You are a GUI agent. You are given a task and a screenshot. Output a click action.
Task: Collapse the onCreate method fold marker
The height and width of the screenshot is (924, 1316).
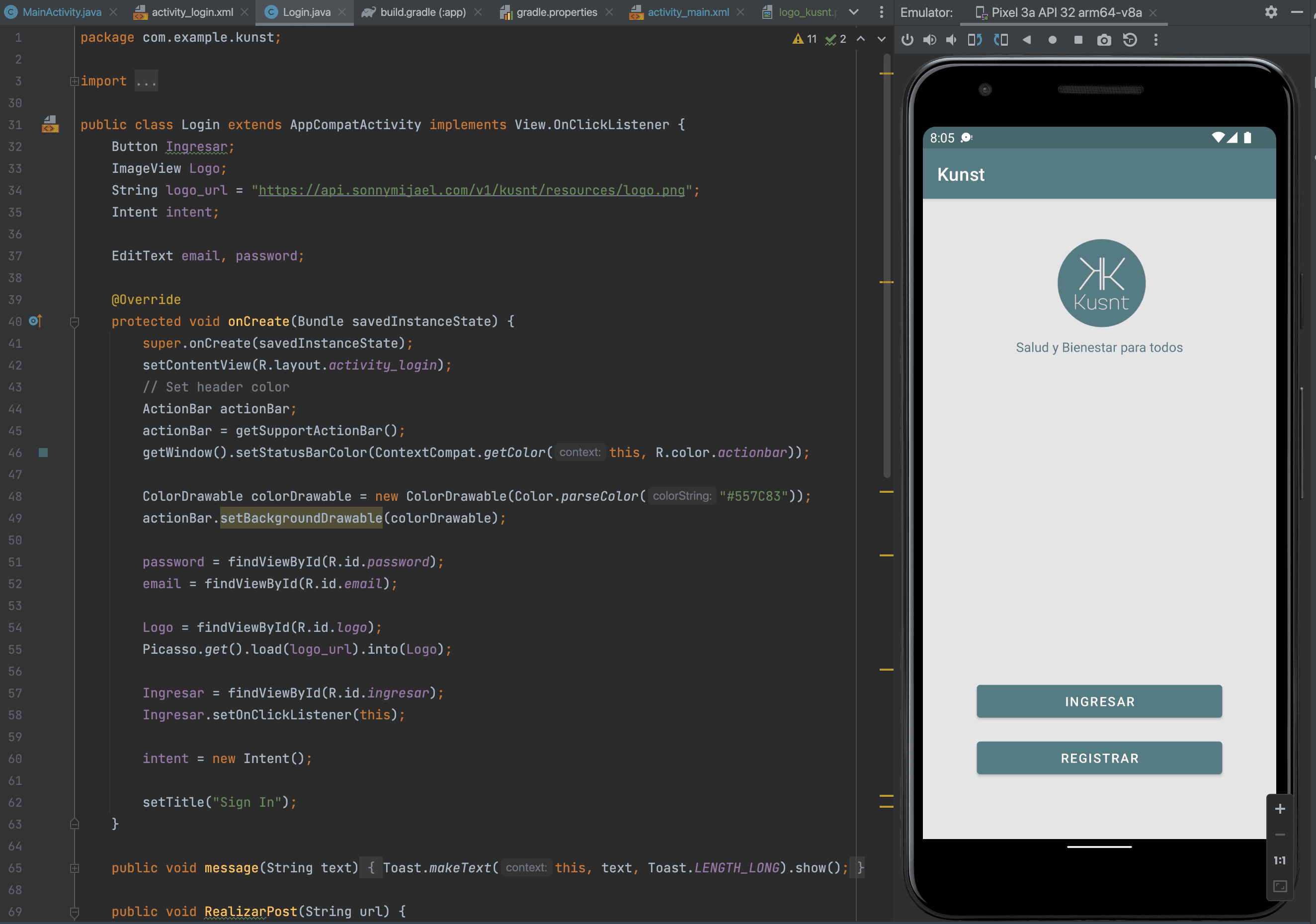pyautogui.click(x=74, y=322)
